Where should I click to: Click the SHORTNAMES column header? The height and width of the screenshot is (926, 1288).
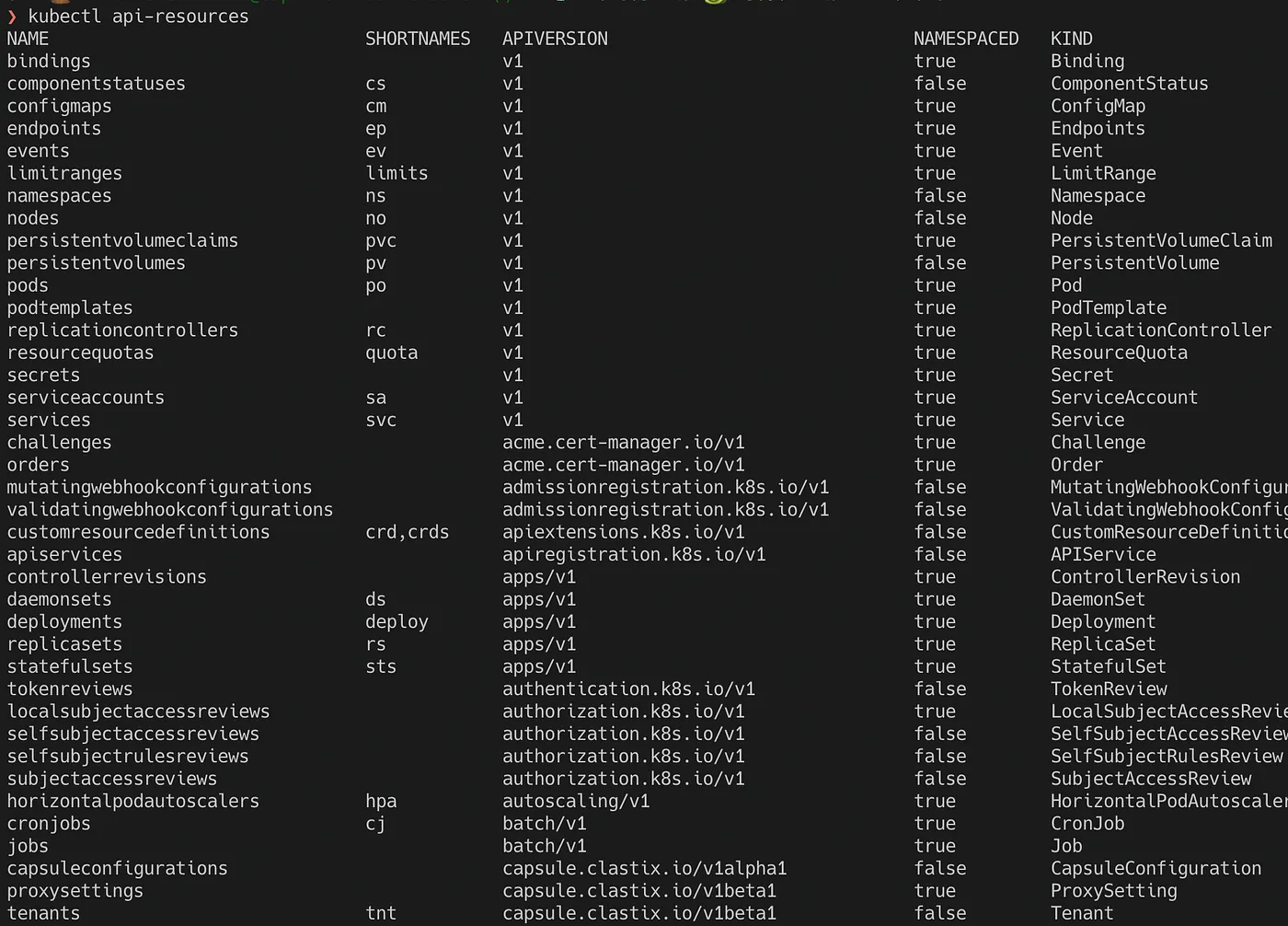pos(419,38)
